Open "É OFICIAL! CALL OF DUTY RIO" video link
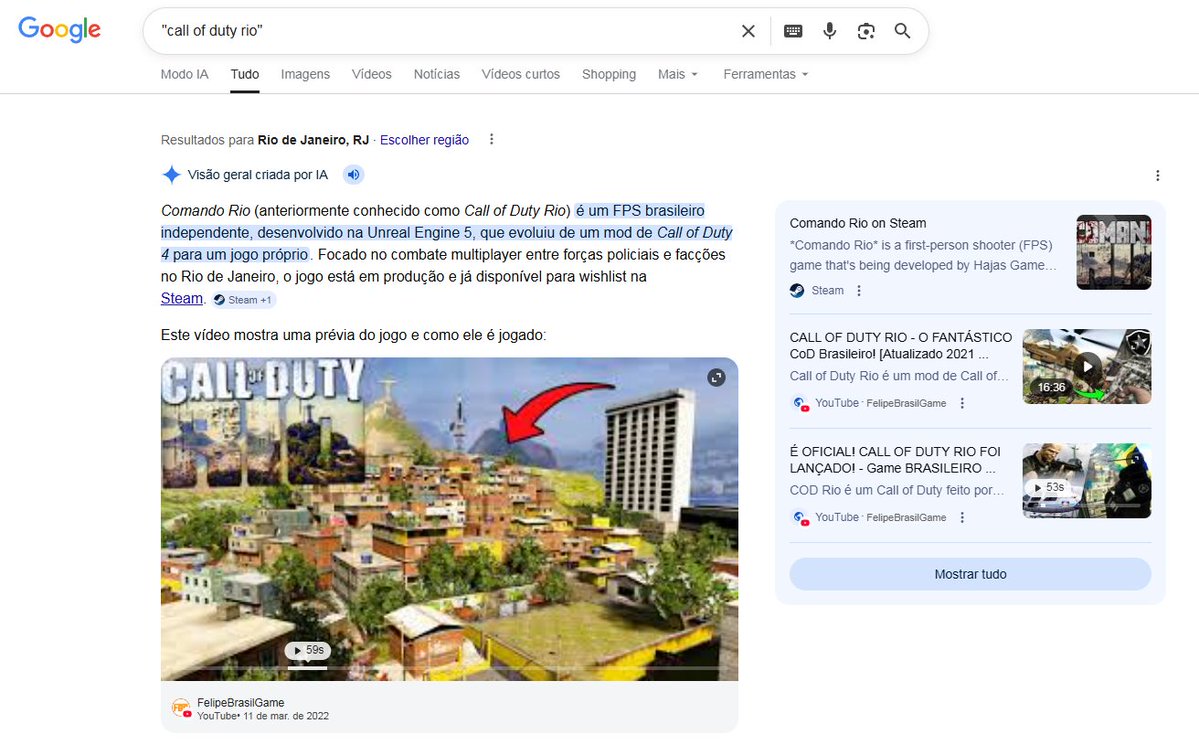Screen dimensions: 1199x745 (895, 460)
